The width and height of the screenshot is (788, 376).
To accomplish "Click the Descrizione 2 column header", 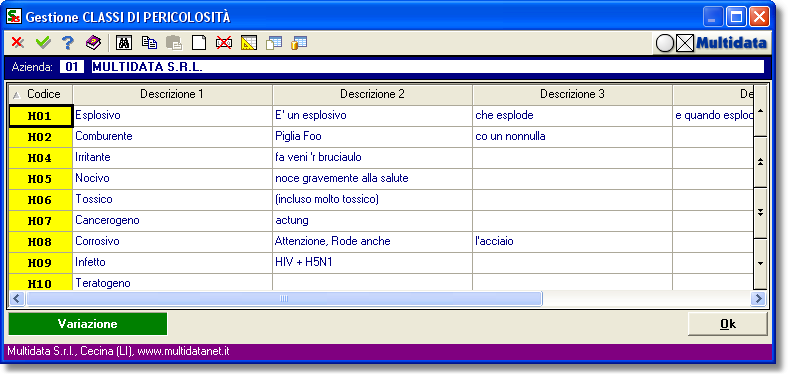I will [x=372, y=95].
